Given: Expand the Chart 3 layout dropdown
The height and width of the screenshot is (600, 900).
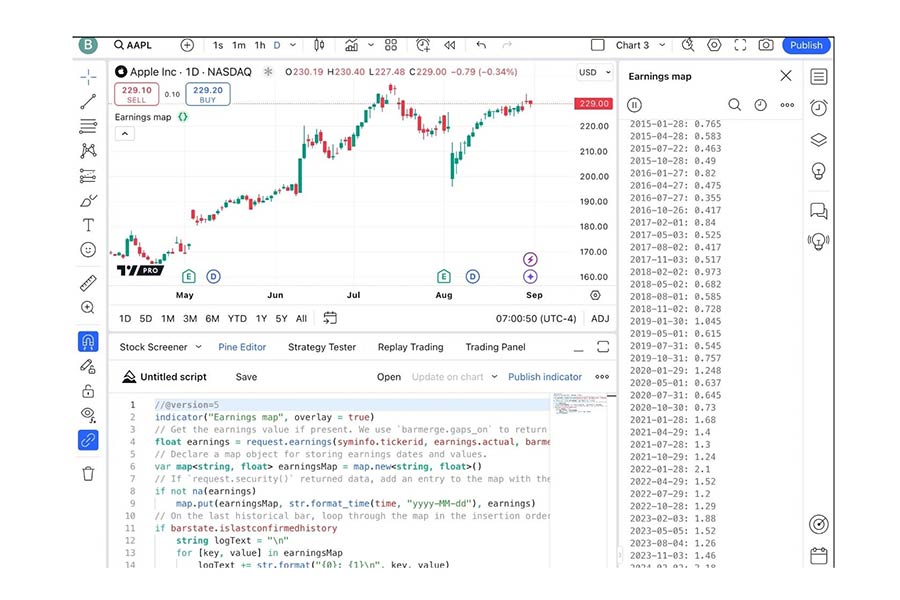Looking at the screenshot, I should (x=662, y=45).
